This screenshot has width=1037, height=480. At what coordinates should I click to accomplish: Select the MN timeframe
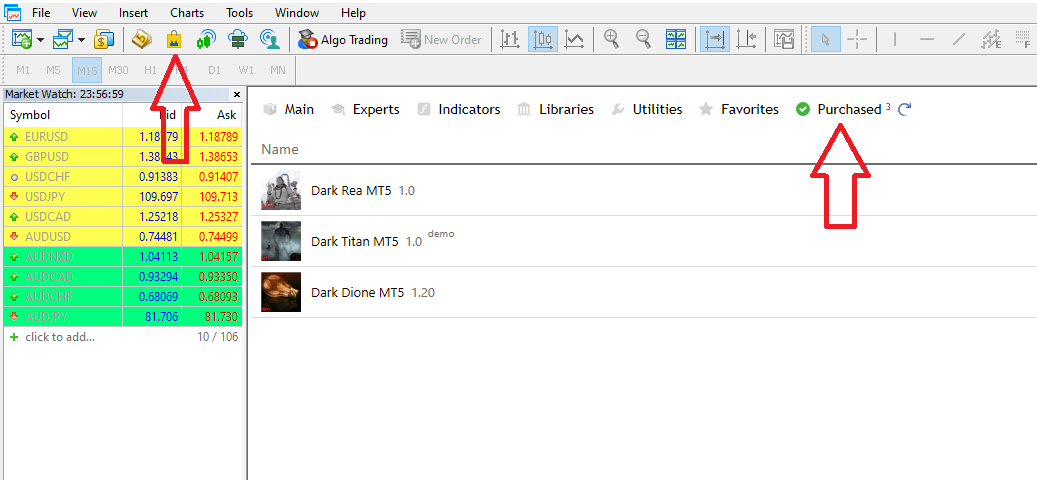tap(278, 70)
